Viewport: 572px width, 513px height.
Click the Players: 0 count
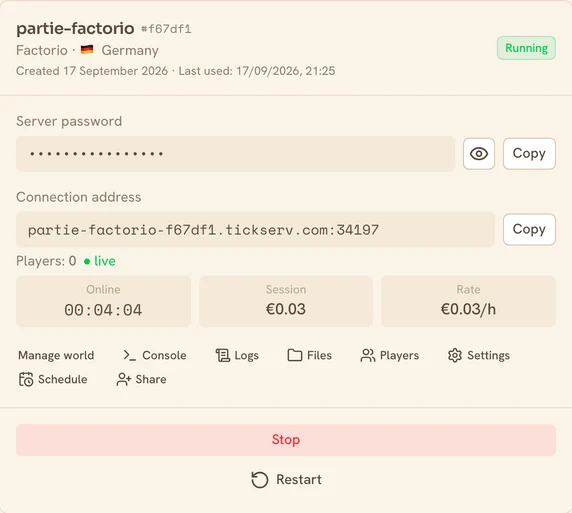coord(46,261)
